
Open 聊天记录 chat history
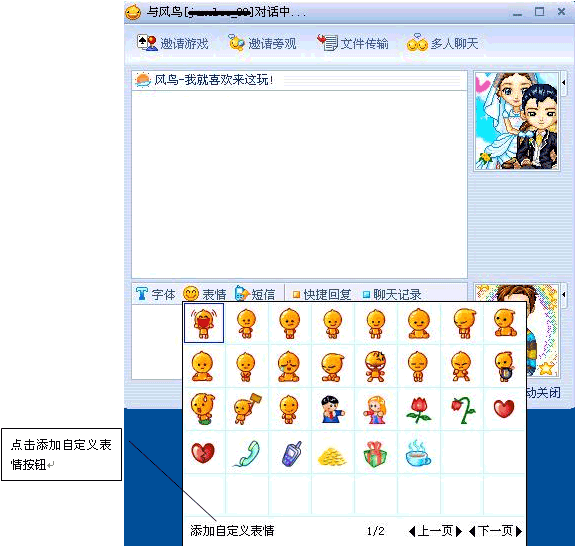pyautogui.click(x=392, y=294)
